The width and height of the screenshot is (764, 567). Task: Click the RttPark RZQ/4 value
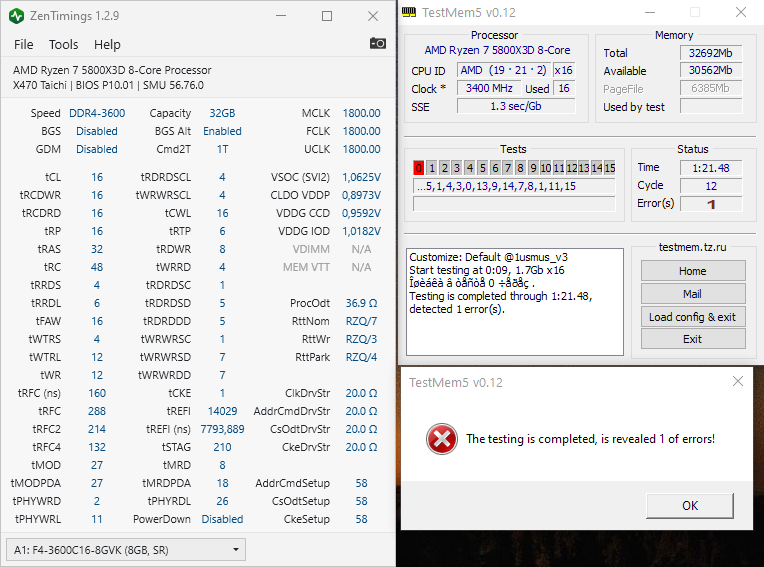361,357
